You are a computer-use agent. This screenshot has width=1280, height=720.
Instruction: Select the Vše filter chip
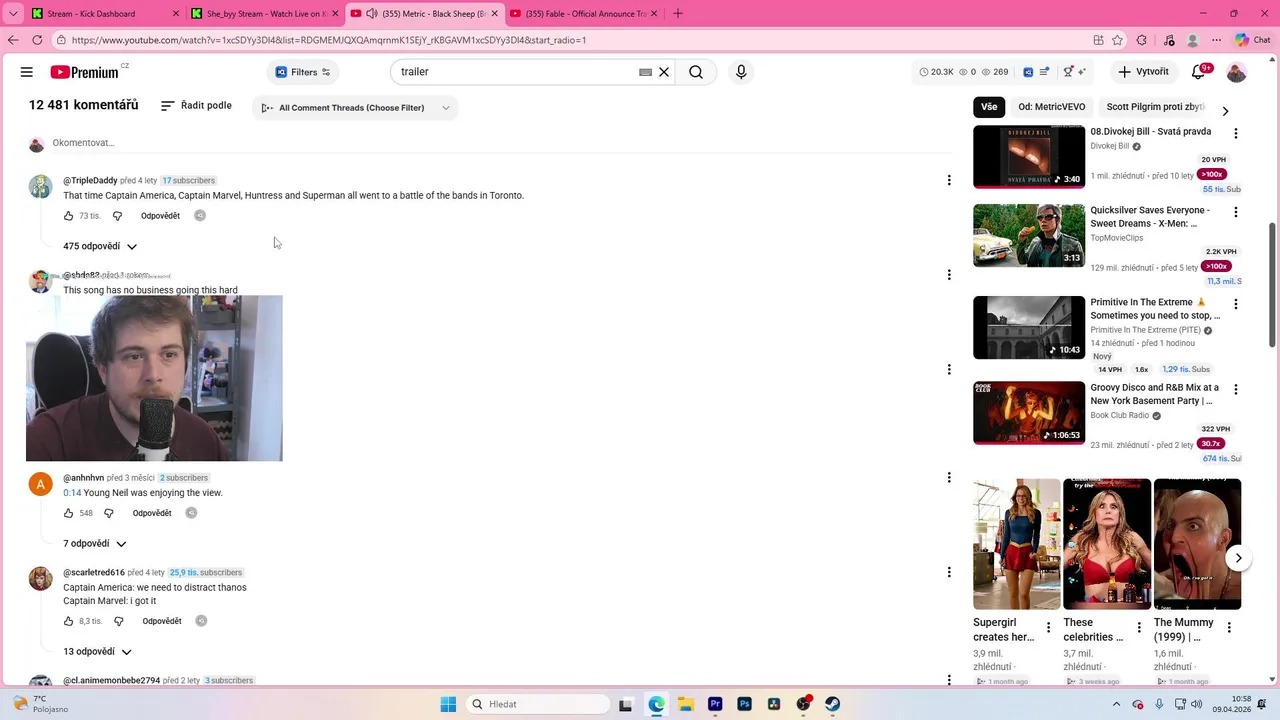click(989, 107)
